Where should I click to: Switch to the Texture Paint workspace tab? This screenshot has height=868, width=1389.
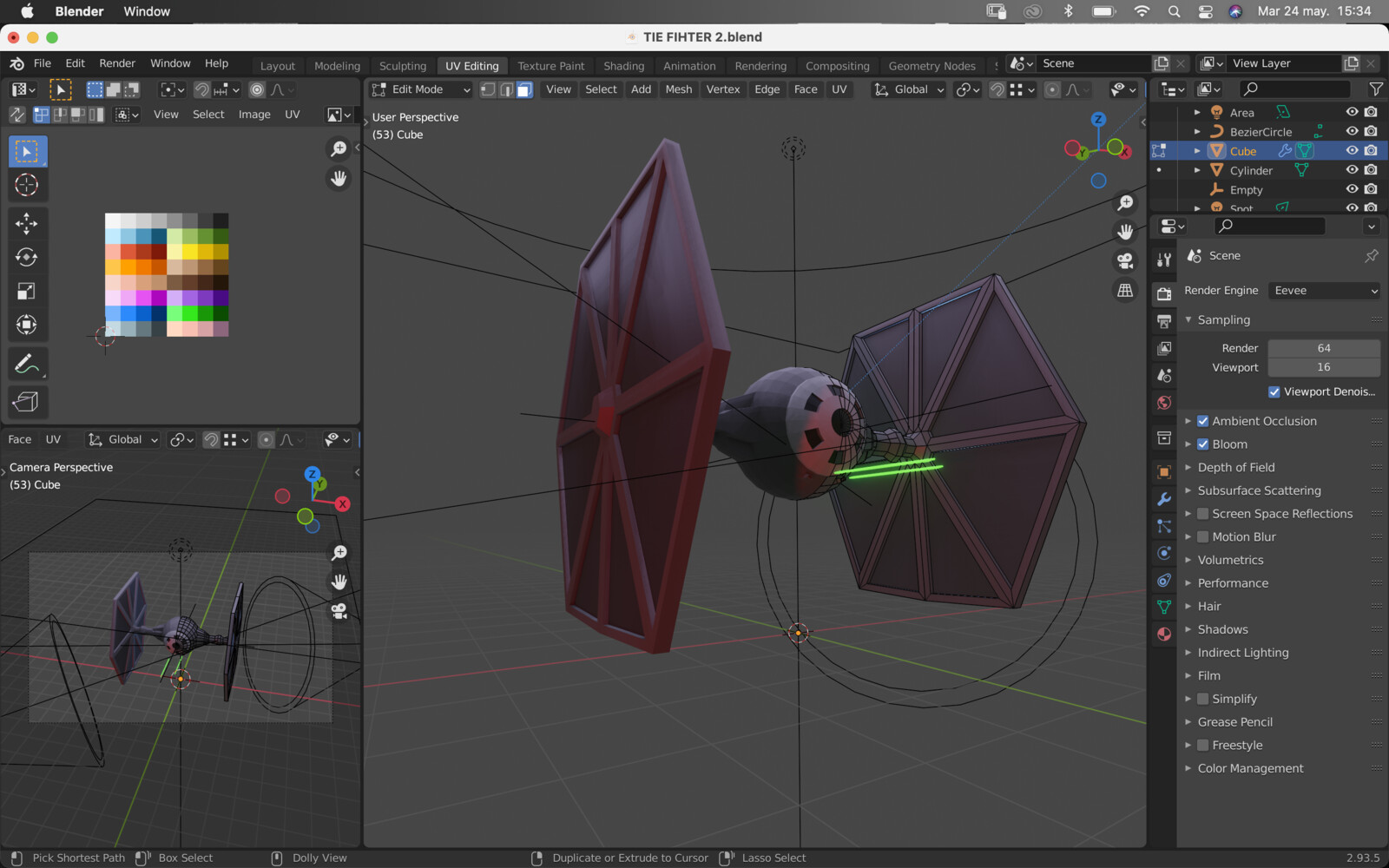click(551, 66)
